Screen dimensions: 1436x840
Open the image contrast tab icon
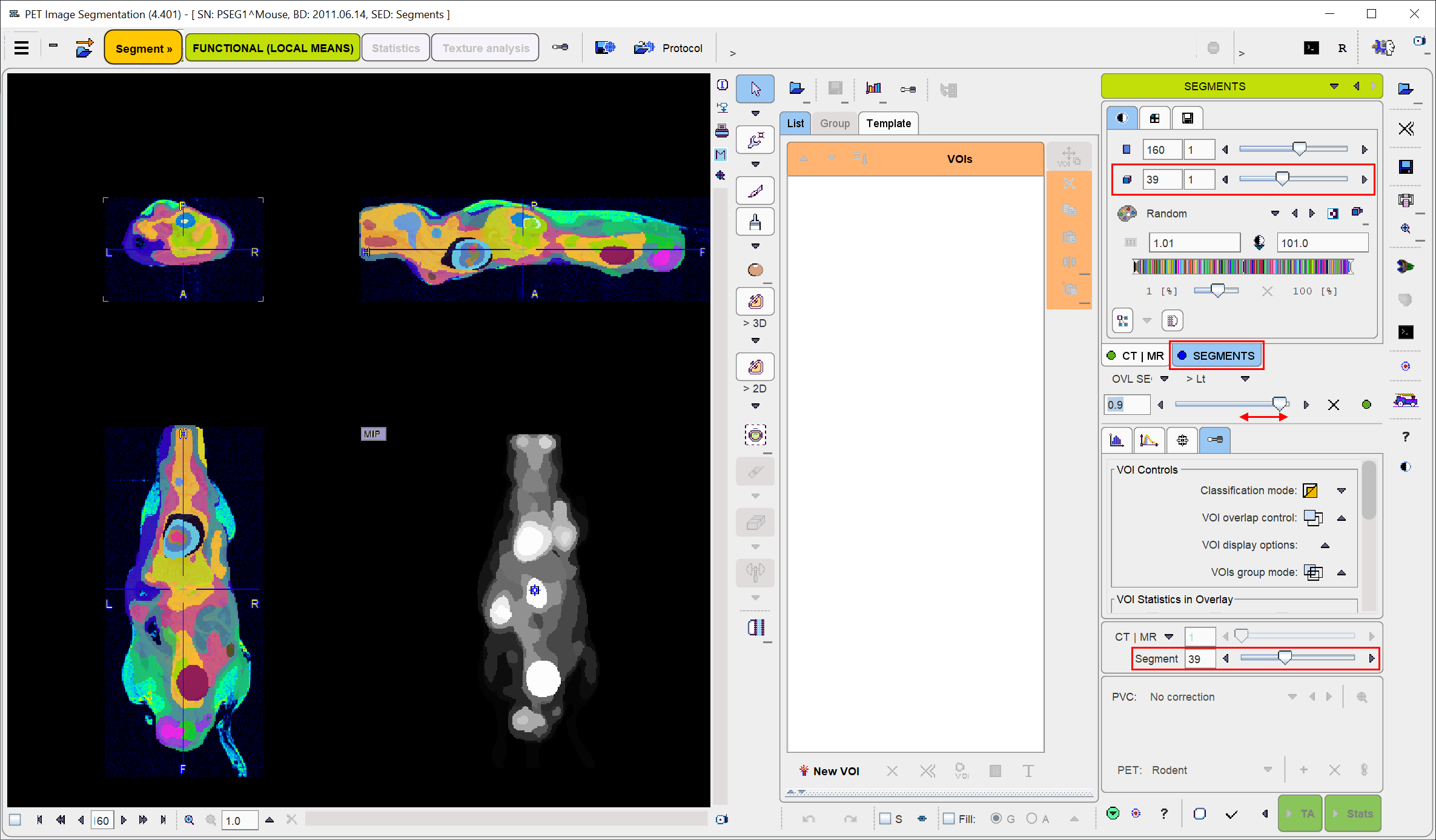tap(1122, 118)
